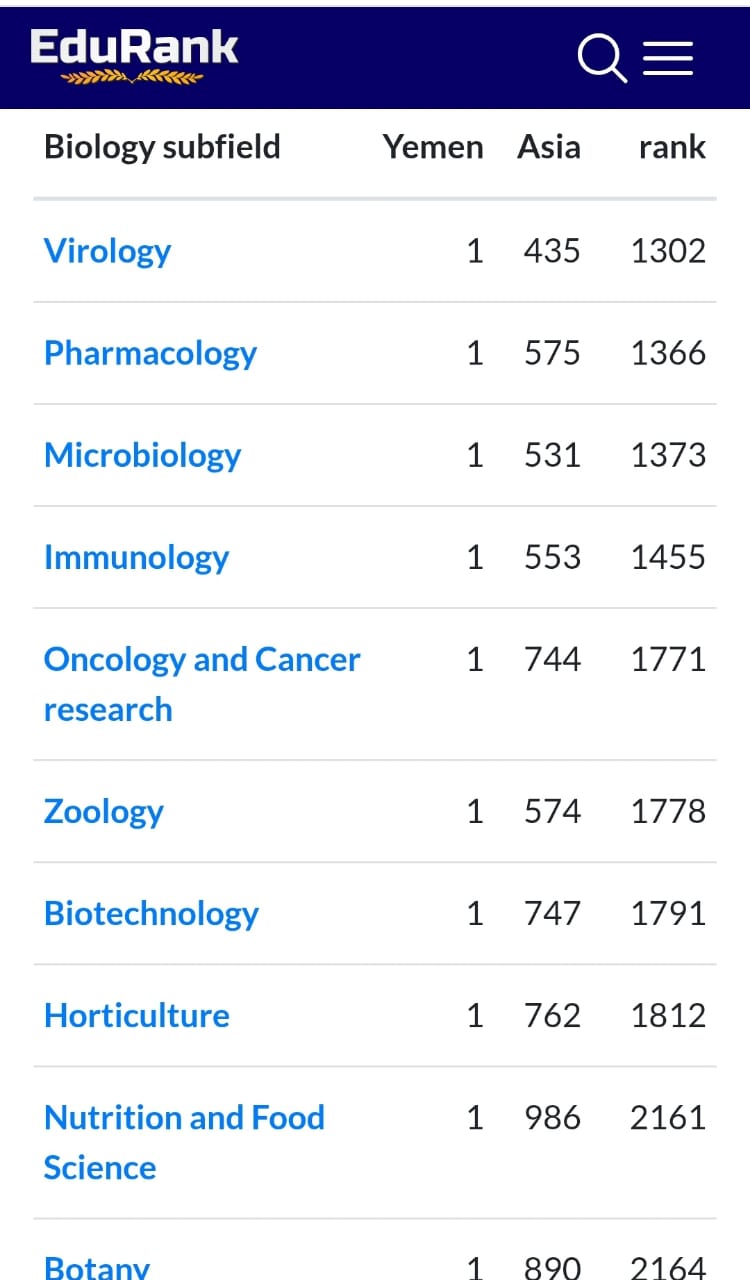Open the Virology link
Screen dimensions: 750x1280
point(107,251)
